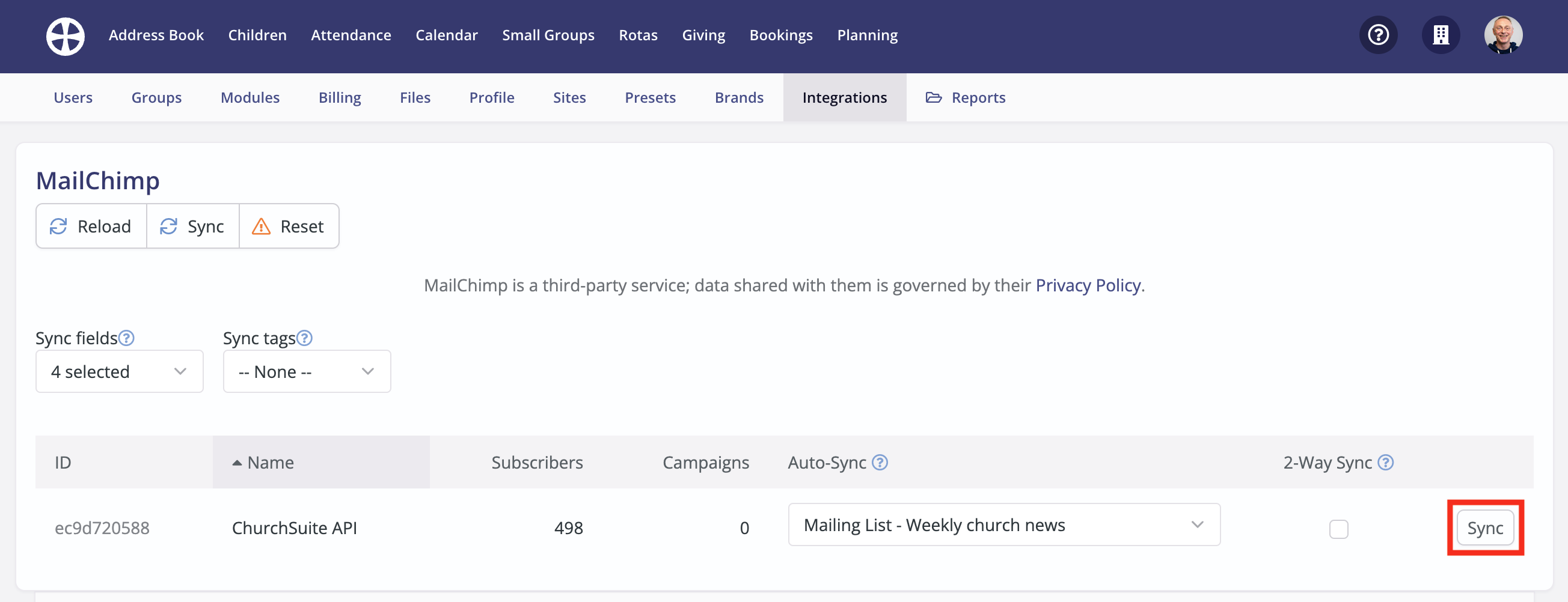
Task: Click the Auto-Sync help icon
Action: click(880, 463)
